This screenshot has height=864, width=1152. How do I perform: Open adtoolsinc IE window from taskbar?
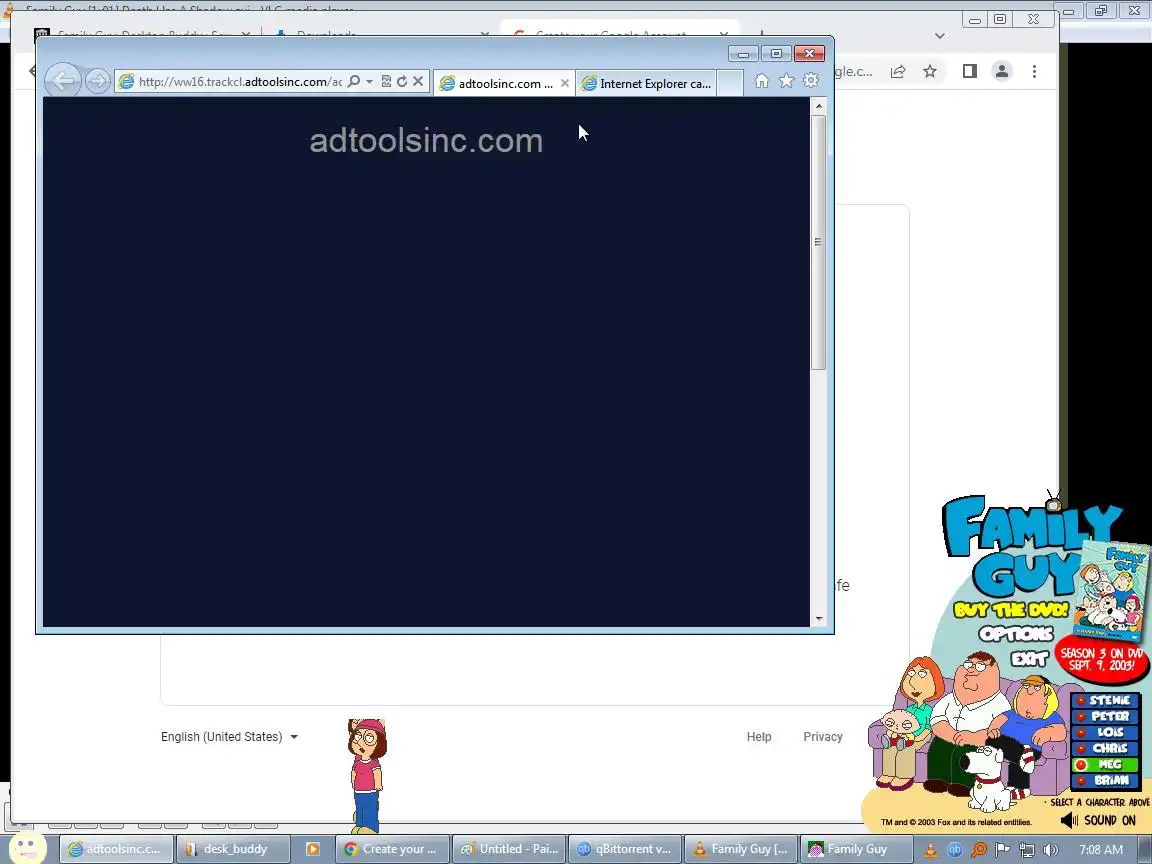click(x=116, y=849)
